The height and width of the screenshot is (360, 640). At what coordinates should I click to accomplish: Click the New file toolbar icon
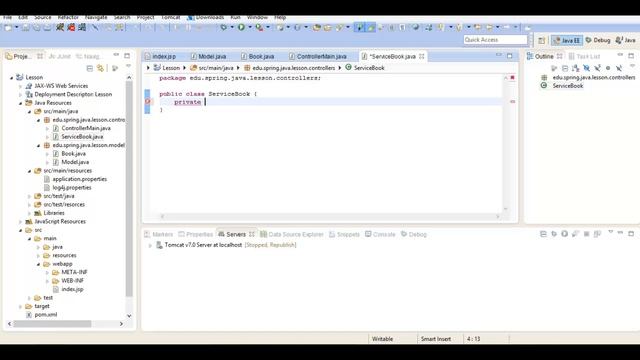(8, 27)
